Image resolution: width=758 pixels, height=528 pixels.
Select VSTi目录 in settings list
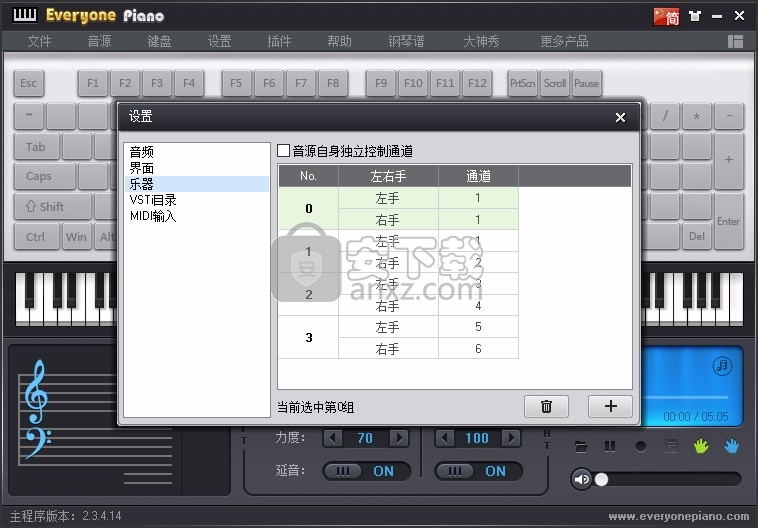pos(197,200)
